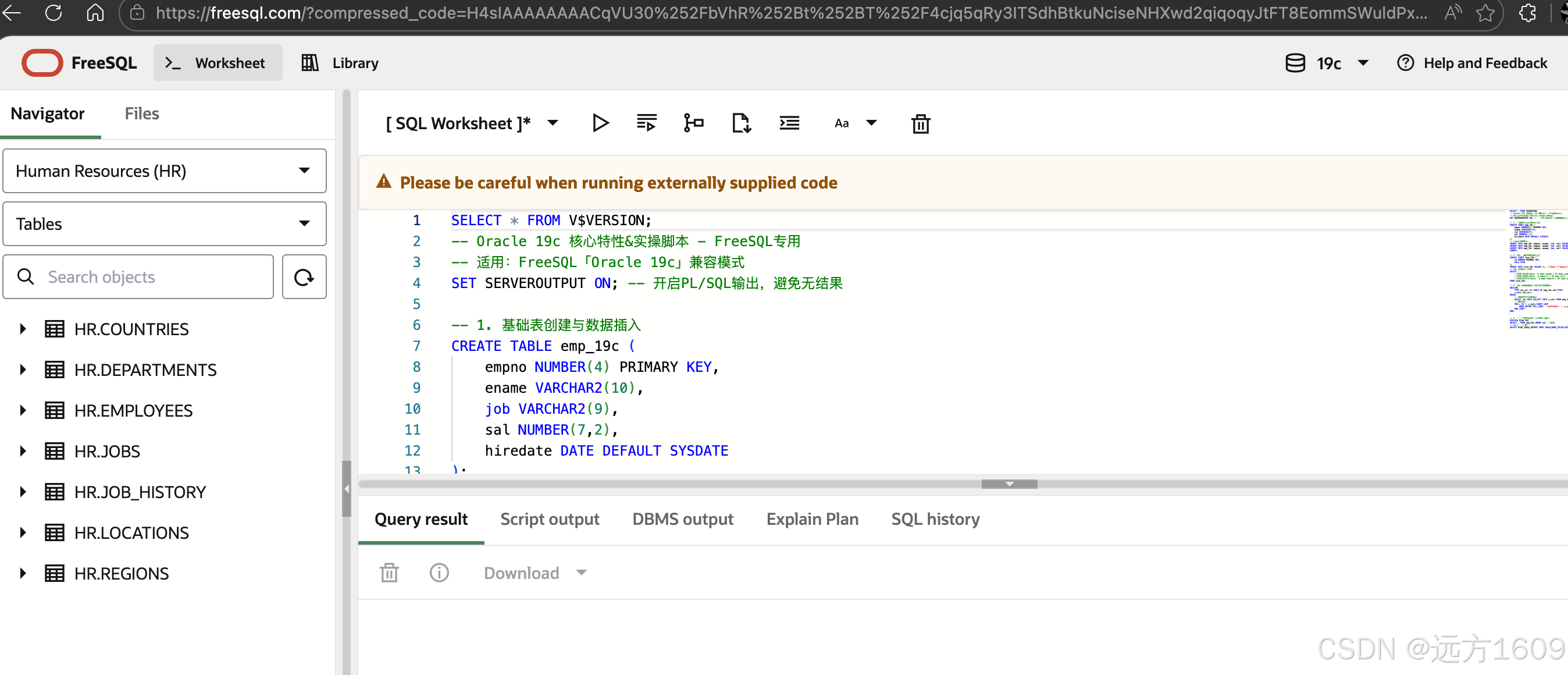
Task: Open the Tables object type dropdown
Action: tap(165, 224)
